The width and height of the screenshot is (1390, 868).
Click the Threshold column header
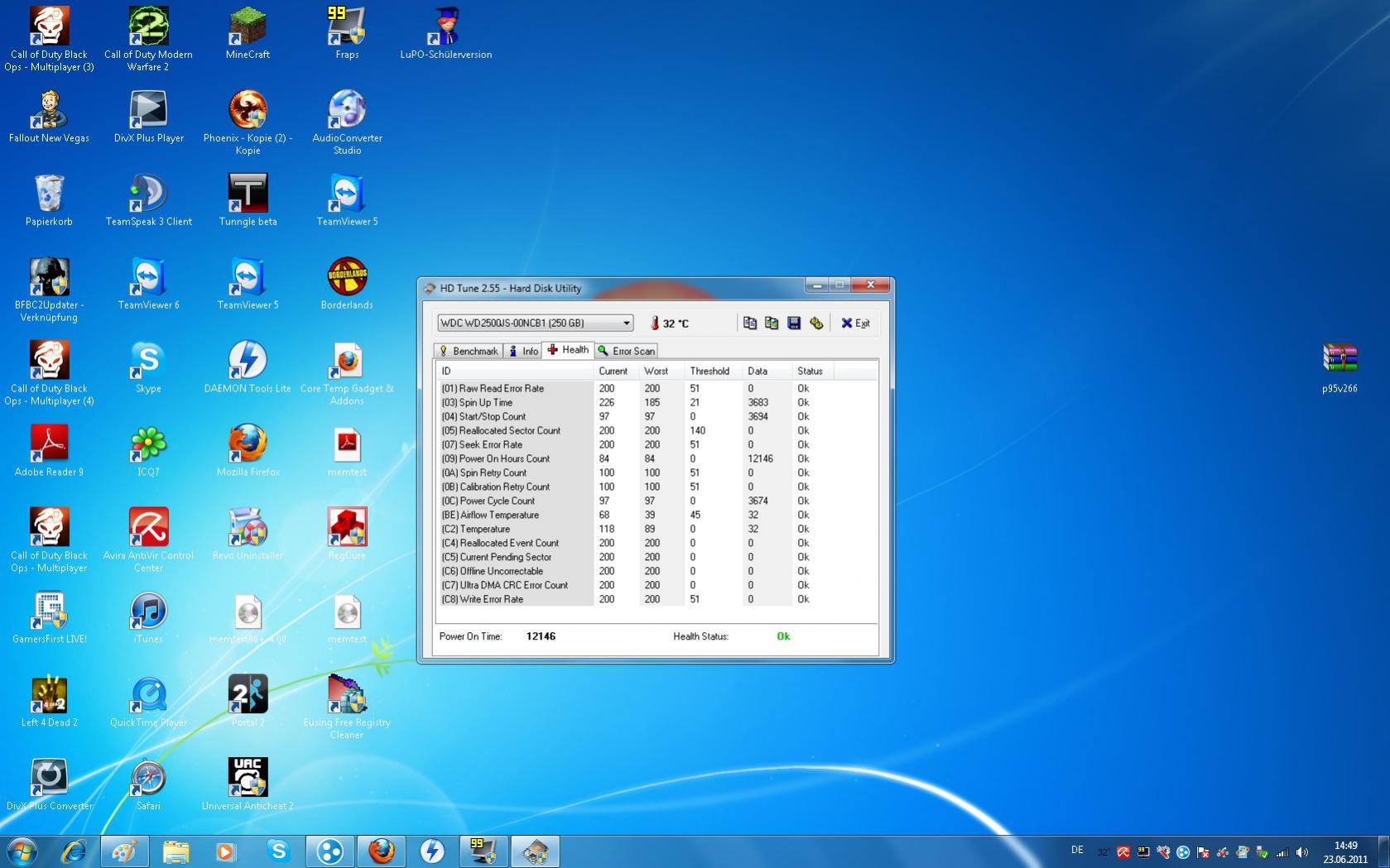714,371
